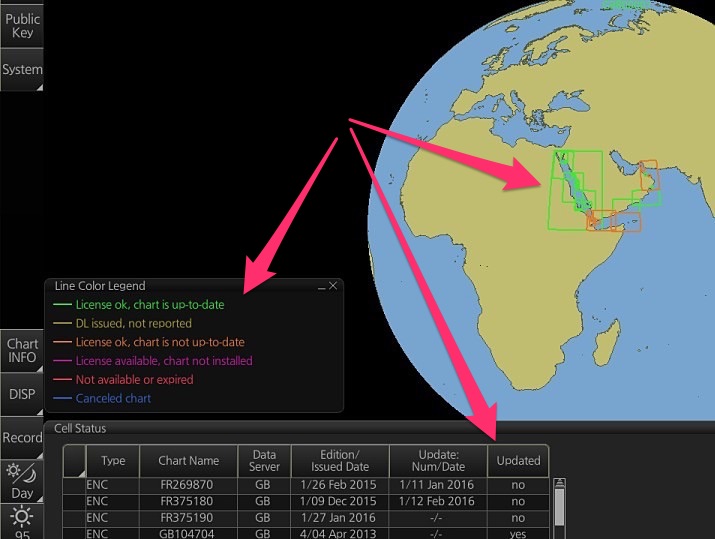The image size is (715, 539).
Task: Click the table corner select-all cell
Action: pyautogui.click(x=74, y=461)
